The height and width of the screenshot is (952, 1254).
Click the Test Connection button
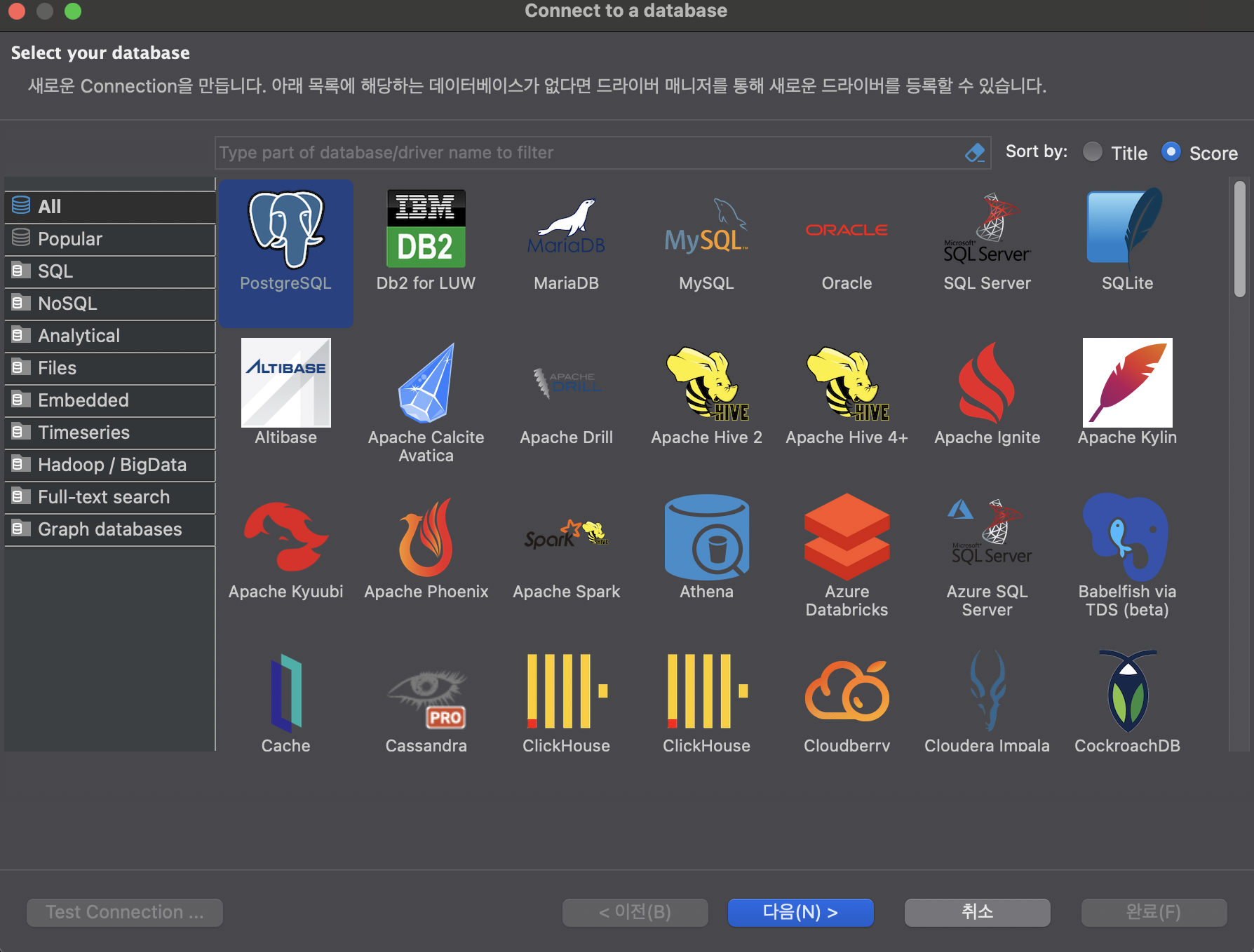[x=125, y=912]
